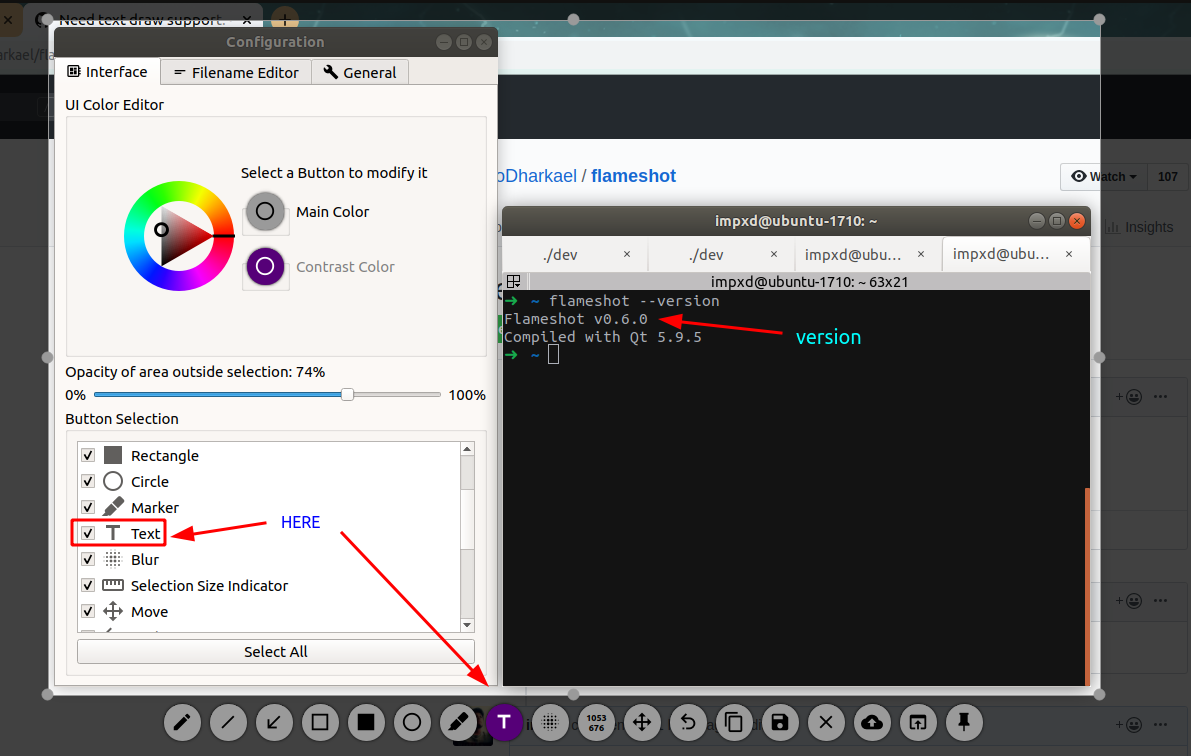Screen dimensions: 1191x756
Task: Open the General configuration tab
Action: point(360,72)
